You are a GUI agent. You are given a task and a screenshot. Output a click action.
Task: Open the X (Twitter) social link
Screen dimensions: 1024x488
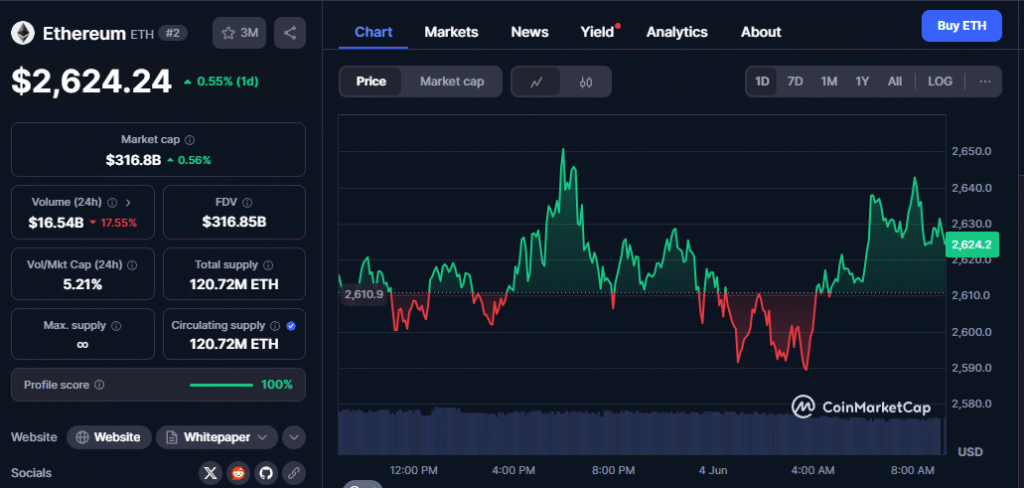coord(210,472)
